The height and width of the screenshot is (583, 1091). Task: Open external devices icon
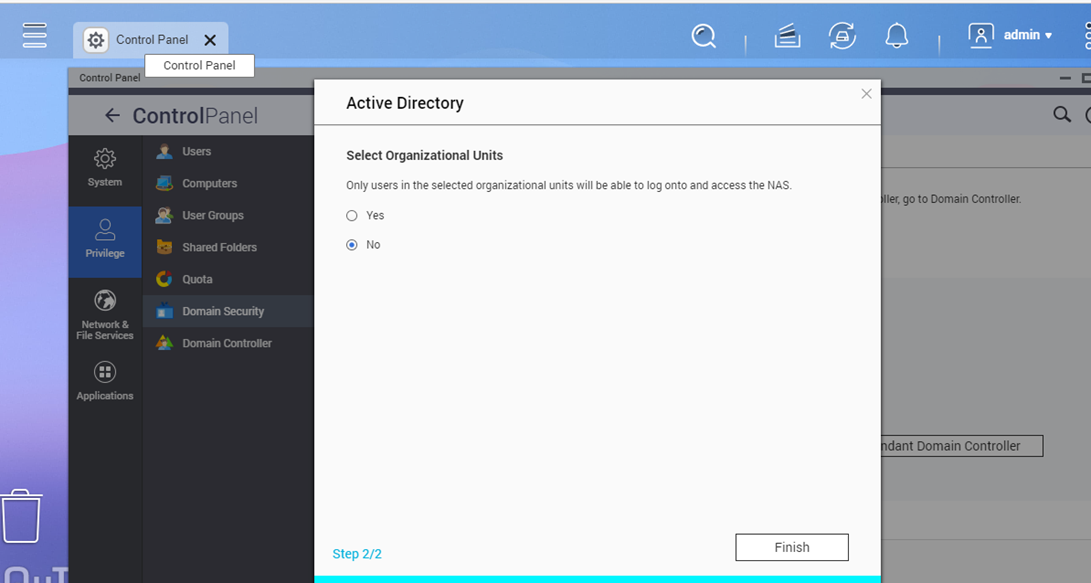pyautogui.click(x=842, y=35)
